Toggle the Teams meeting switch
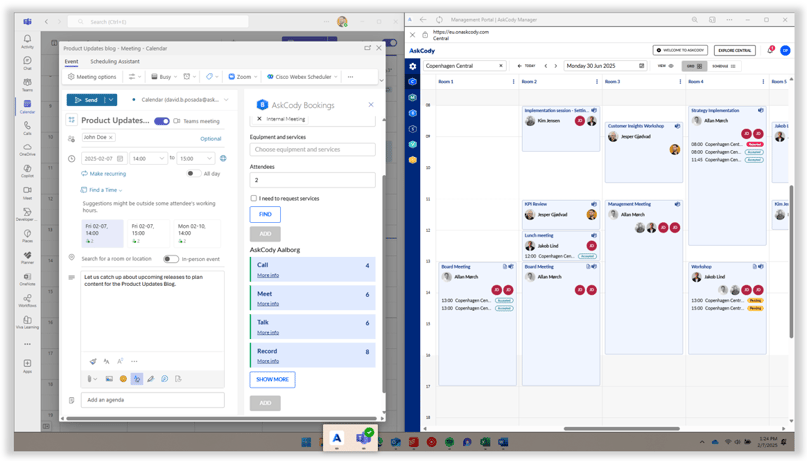This screenshot has height=461, width=807. coord(162,121)
